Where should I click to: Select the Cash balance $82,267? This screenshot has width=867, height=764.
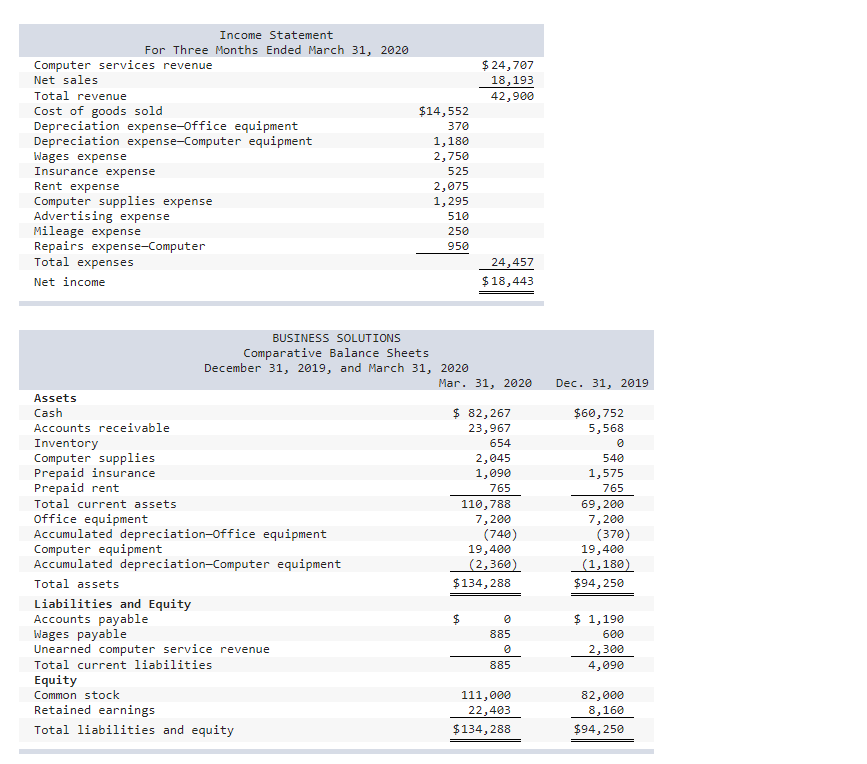click(x=482, y=412)
